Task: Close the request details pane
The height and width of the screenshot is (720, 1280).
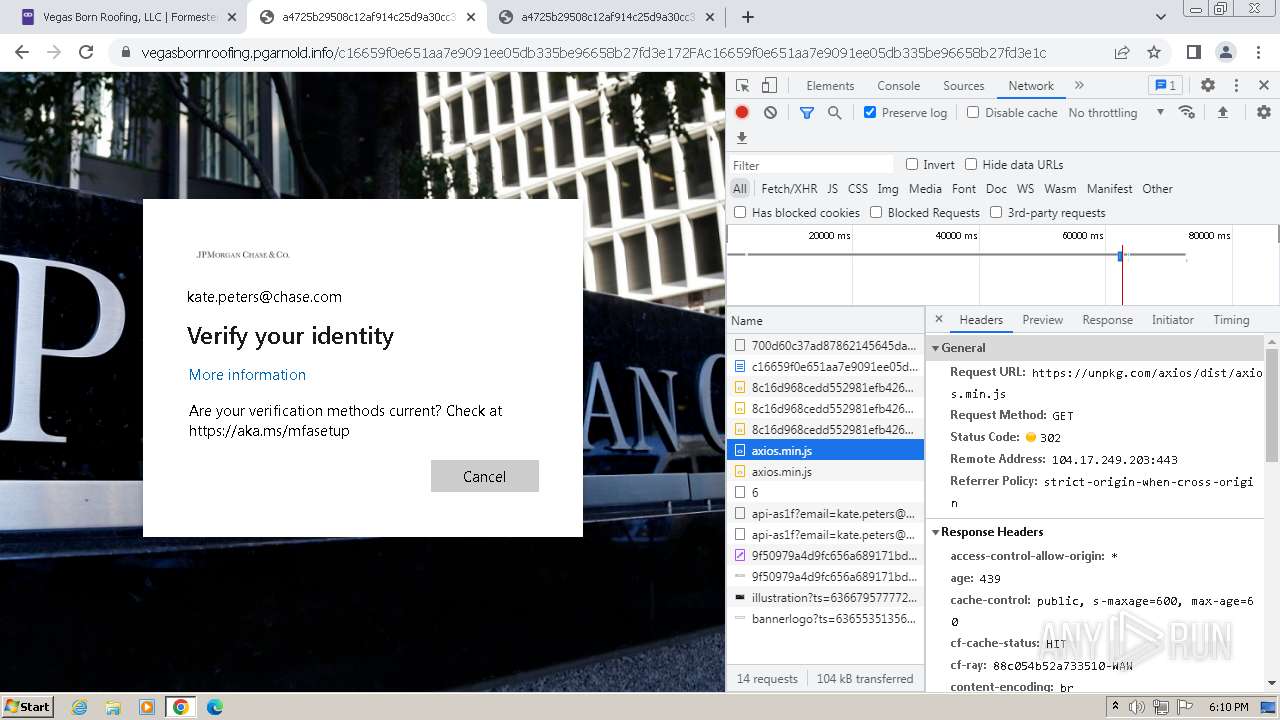Action: [x=938, y=320]
